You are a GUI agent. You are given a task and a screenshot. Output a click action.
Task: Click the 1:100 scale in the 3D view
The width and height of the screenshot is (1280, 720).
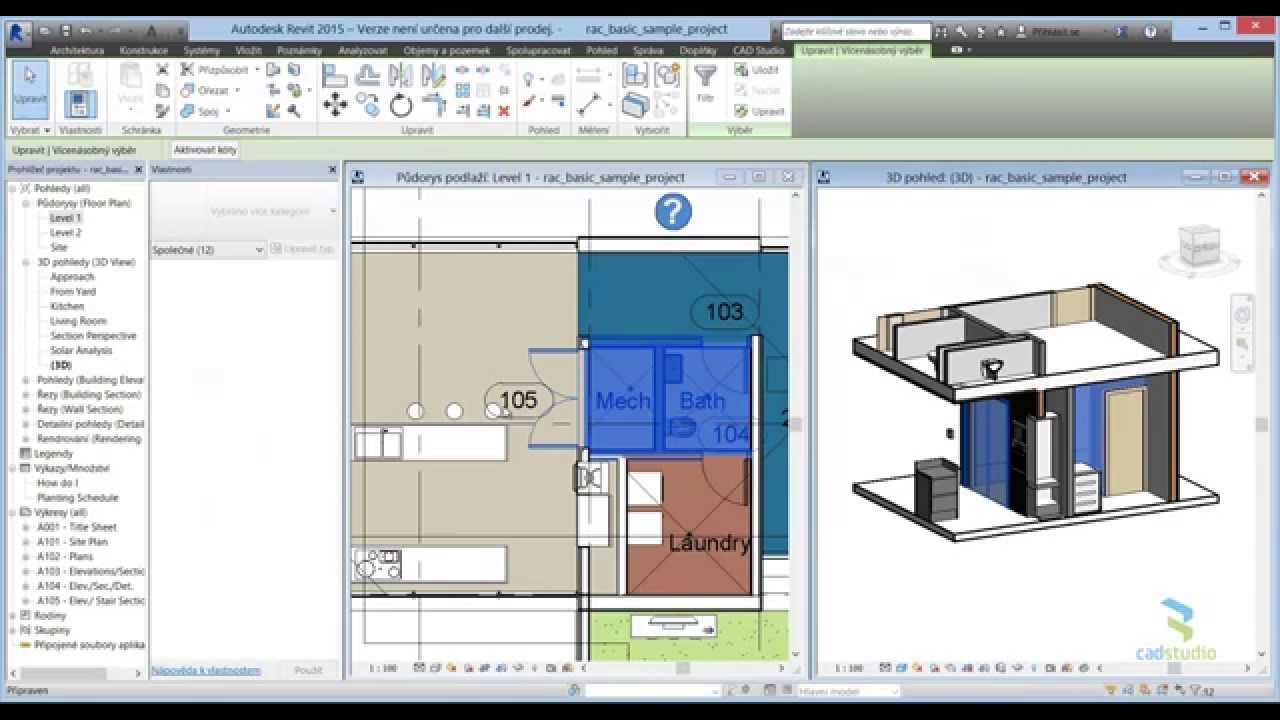(848, 668)
